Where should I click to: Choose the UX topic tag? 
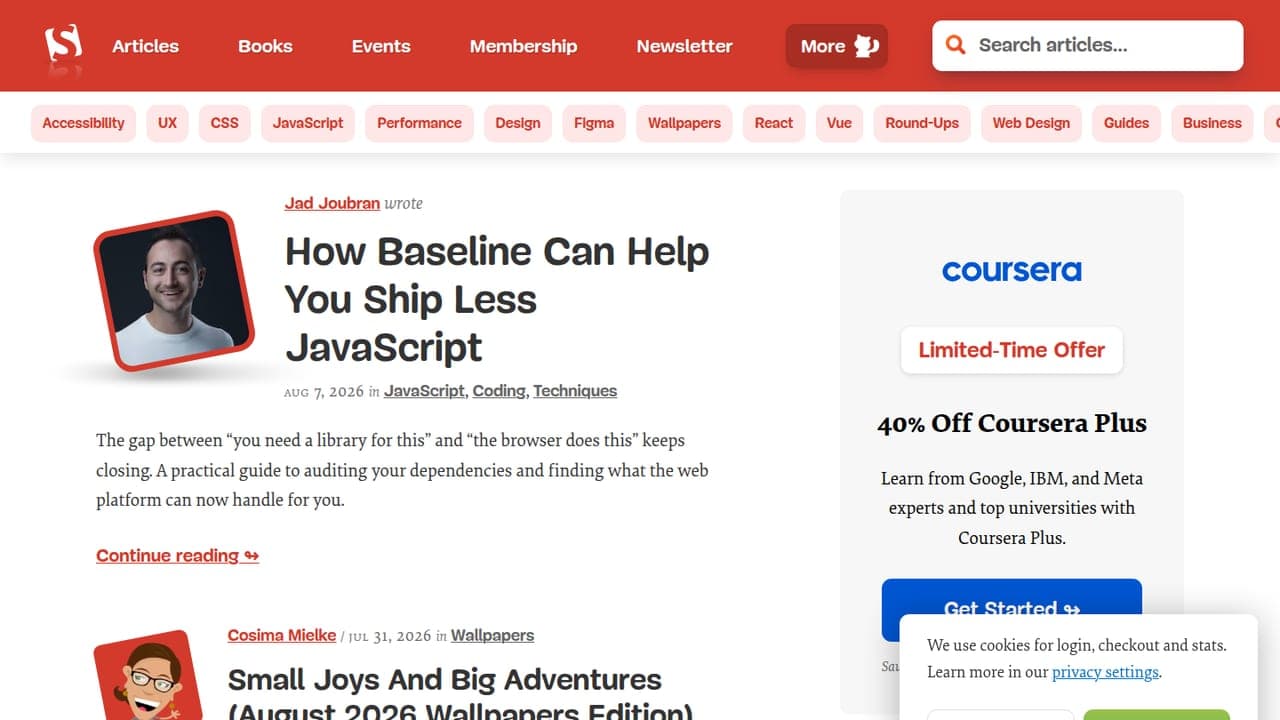(x=167, y=123)
